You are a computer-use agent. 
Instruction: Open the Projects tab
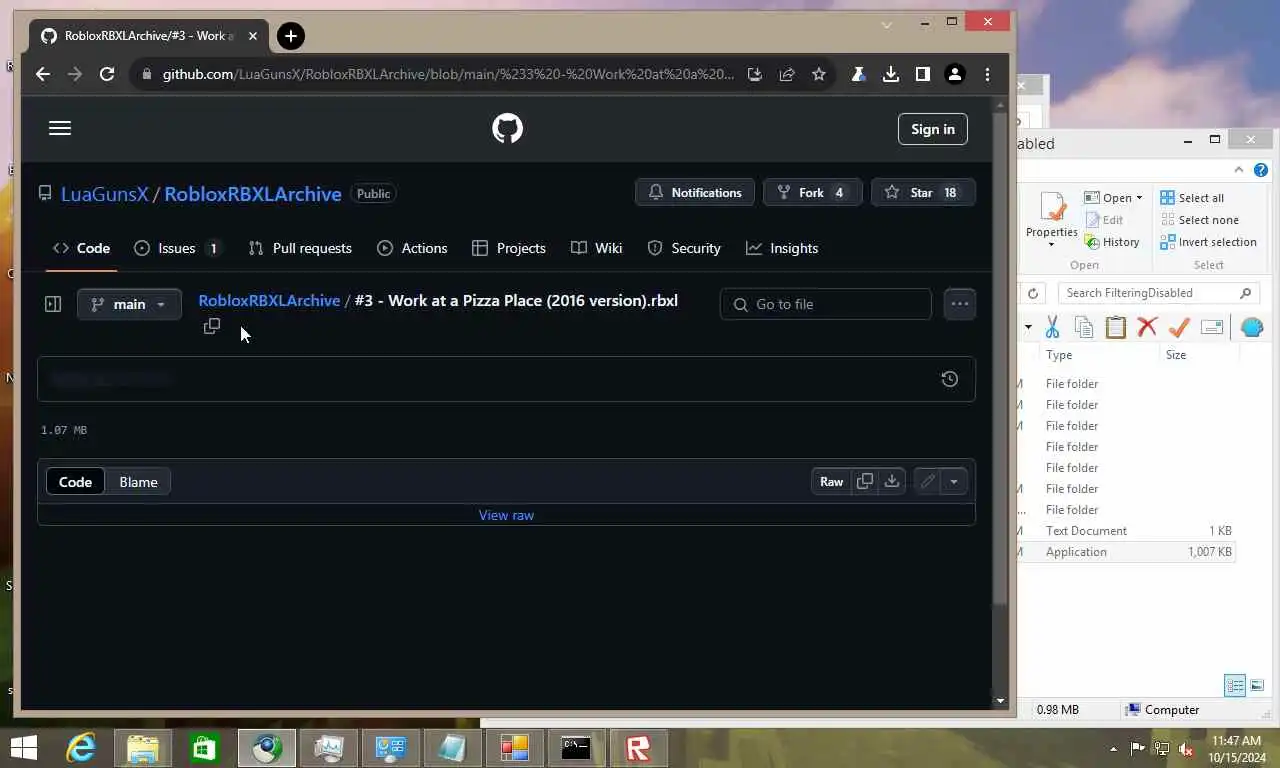(x=509, y=248)
